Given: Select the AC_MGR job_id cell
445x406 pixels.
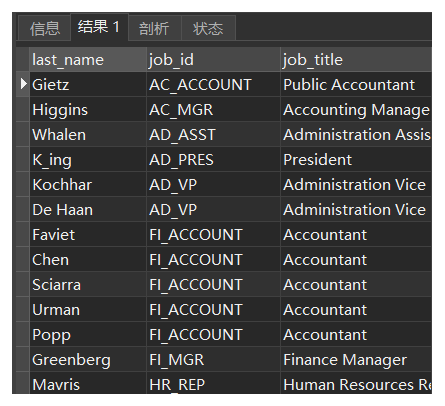Looking at the screenshot, I should (x=213, y=109).
